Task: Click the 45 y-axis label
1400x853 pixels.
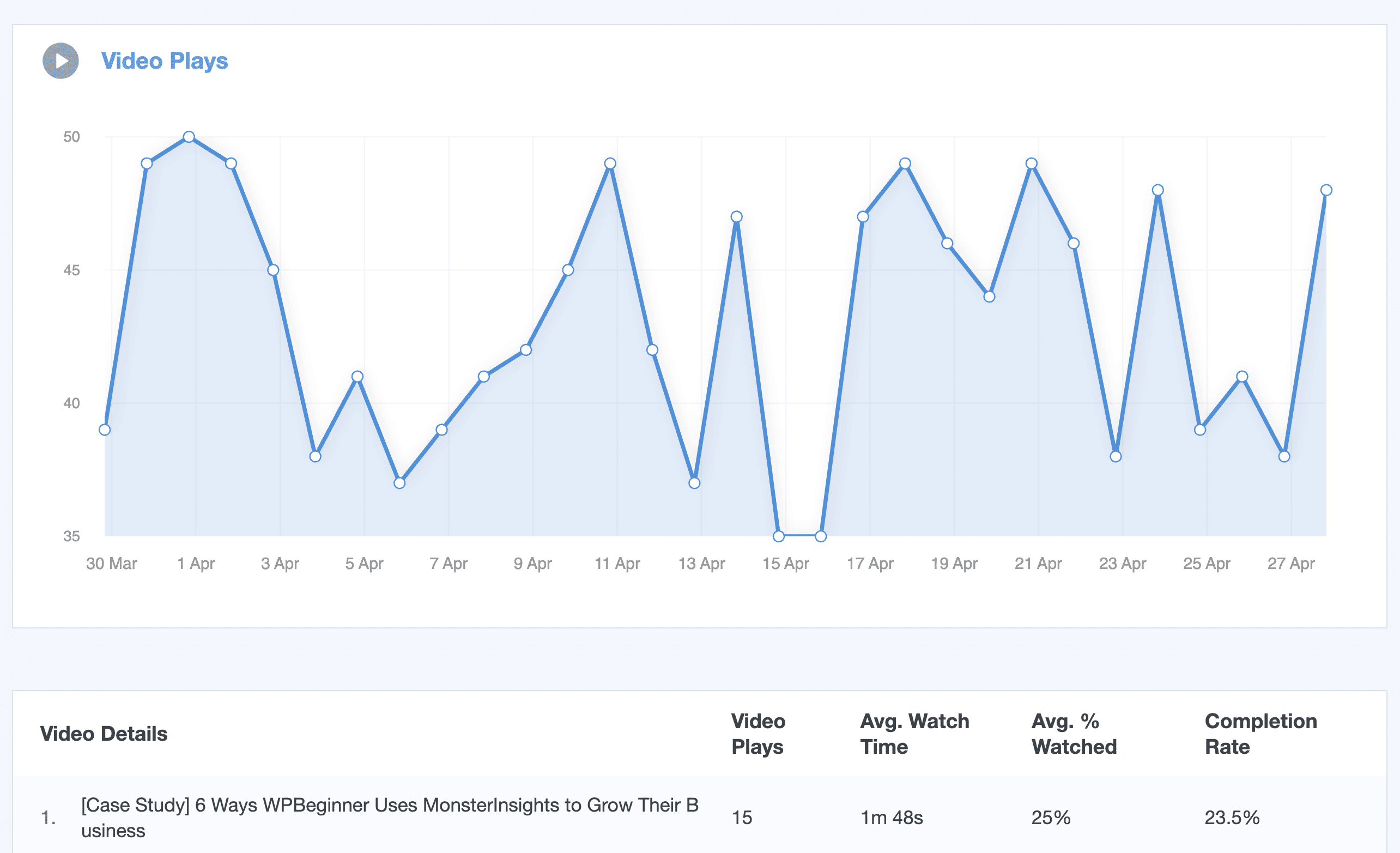Action: 71,270
